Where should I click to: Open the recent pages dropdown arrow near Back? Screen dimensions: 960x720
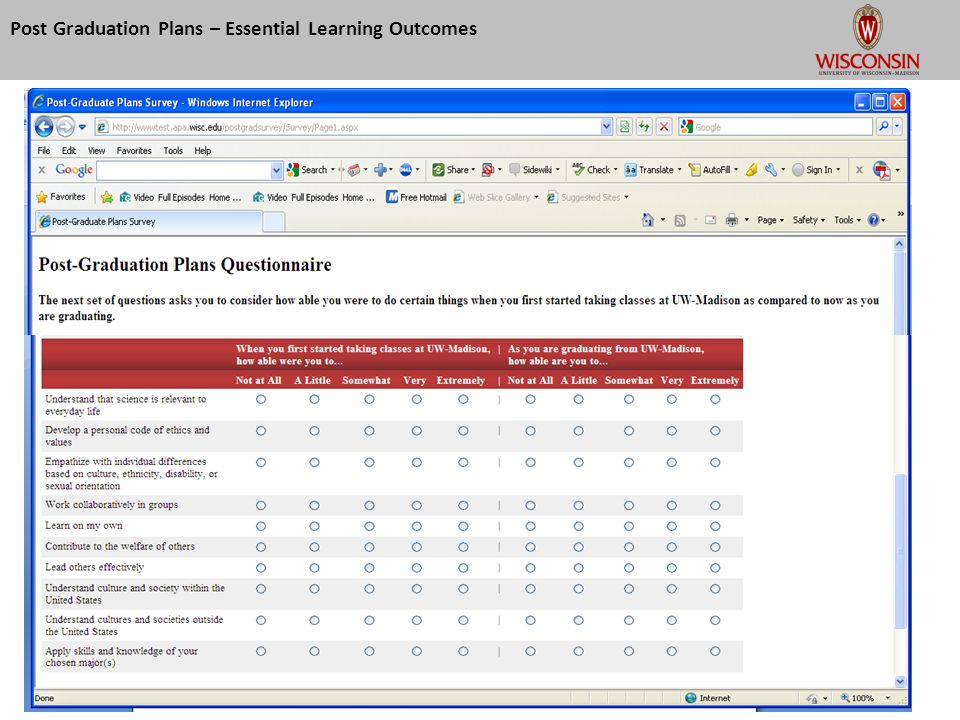[x=82, y=127]
